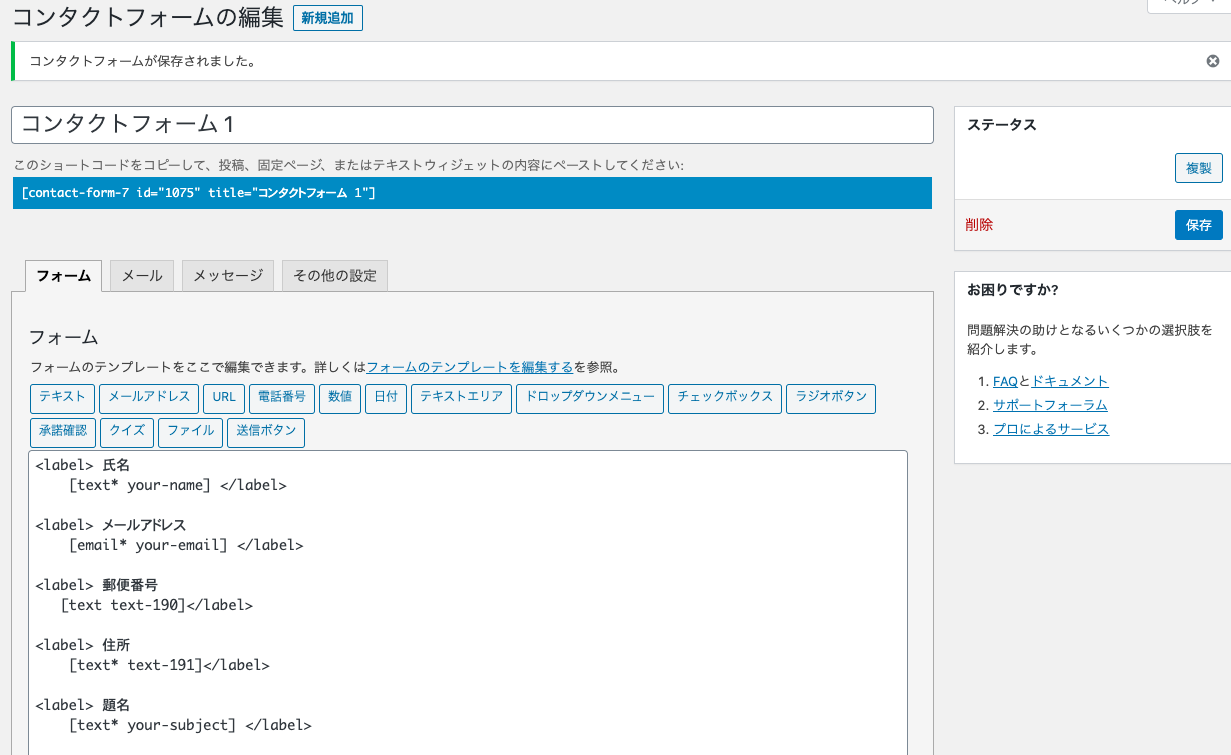This screenshot has width=1231, height=755.
Task: Click the form title input field
Action: click(470, 124)
